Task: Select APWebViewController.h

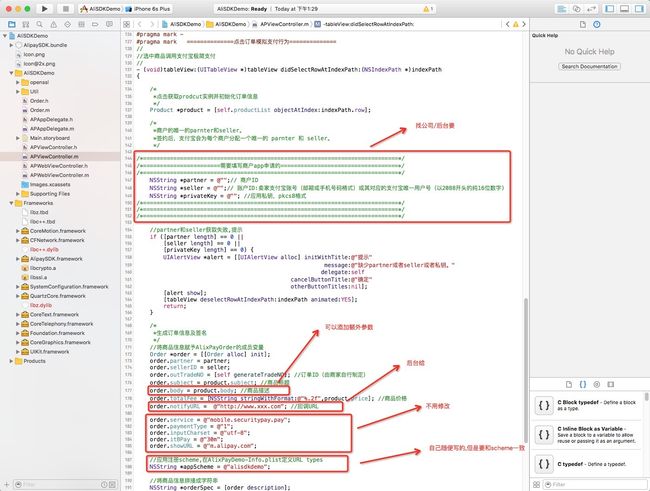Action: tap(59, 166)
